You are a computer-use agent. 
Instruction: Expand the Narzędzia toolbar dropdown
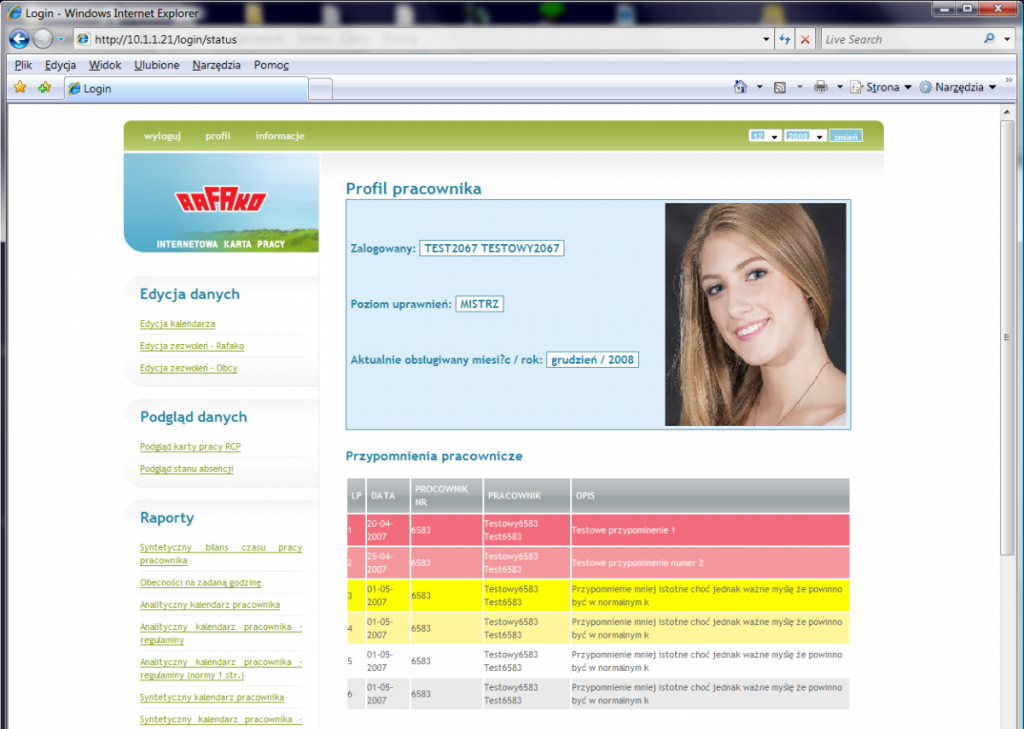(x=958, y=87)
